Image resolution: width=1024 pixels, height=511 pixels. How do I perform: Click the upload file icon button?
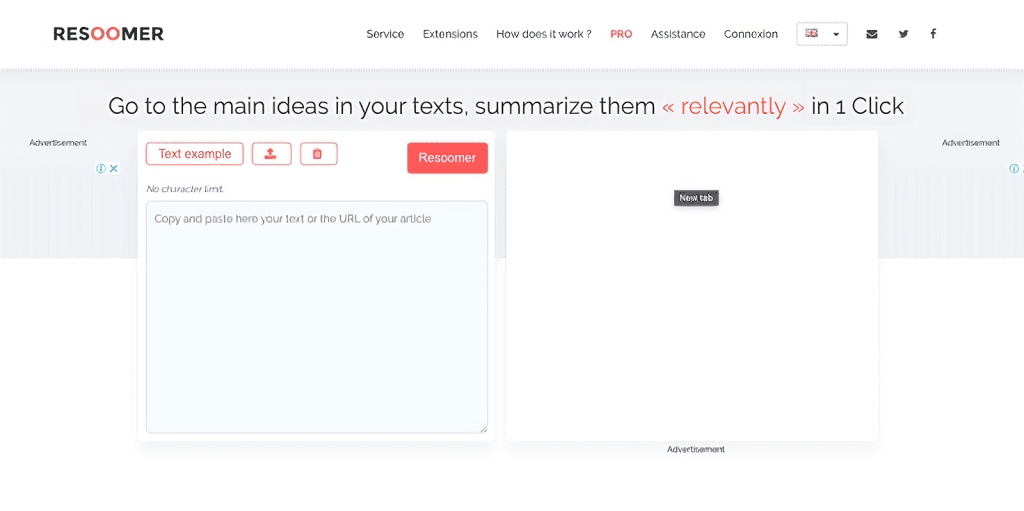pos(272,154)
